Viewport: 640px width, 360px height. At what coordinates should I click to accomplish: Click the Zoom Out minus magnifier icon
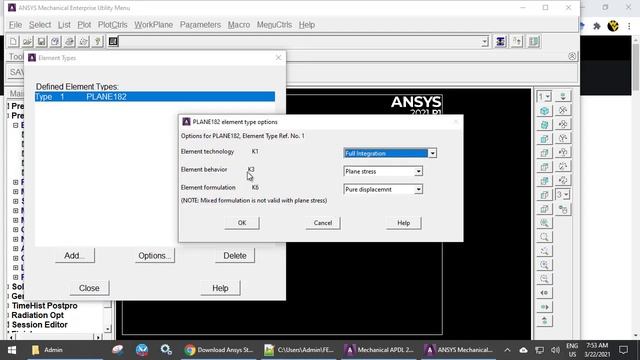pyautogui.click(x=544, y=279)
